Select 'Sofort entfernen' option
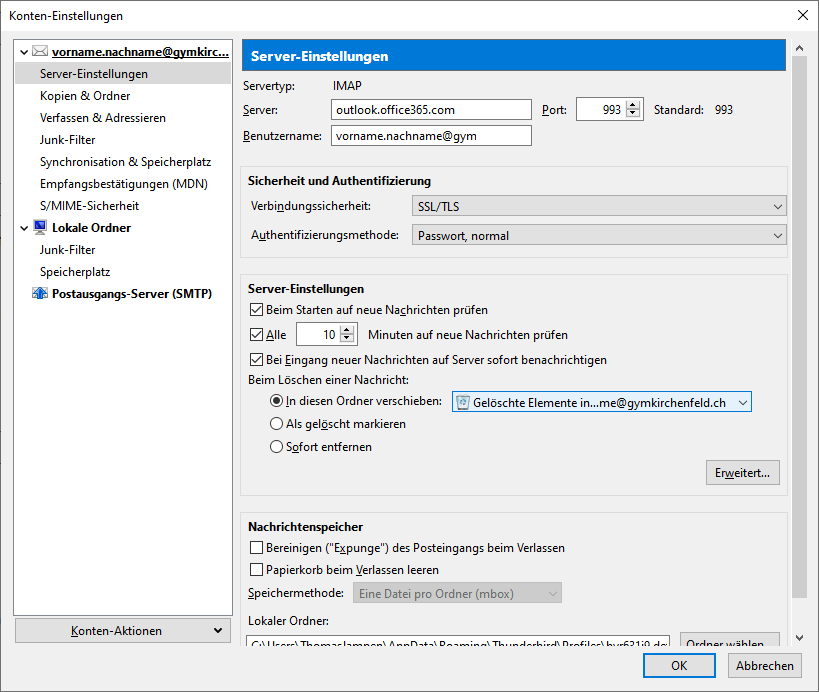 coord(276,447)
